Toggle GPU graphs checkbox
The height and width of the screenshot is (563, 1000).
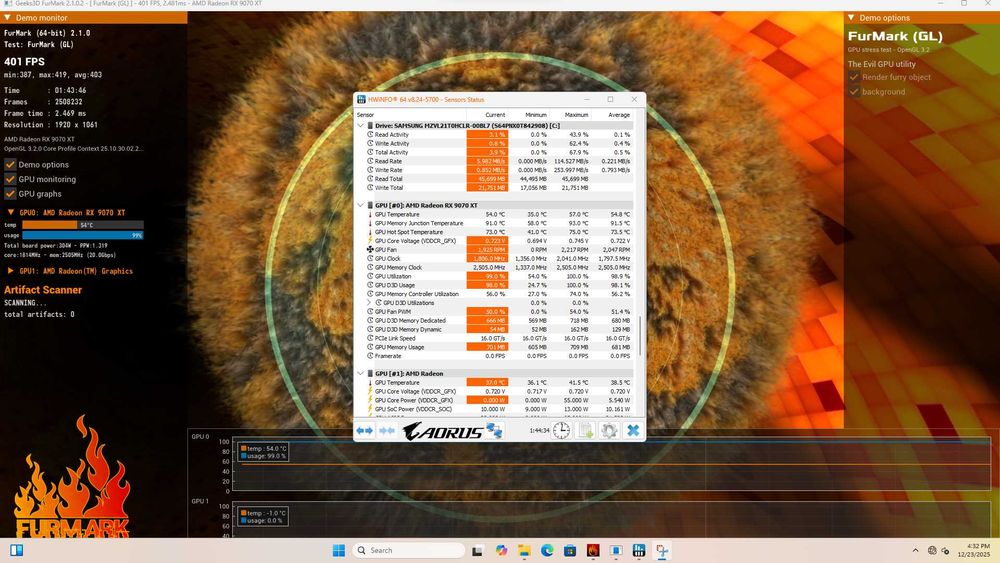pyautogui.click(x=10, y=194)
